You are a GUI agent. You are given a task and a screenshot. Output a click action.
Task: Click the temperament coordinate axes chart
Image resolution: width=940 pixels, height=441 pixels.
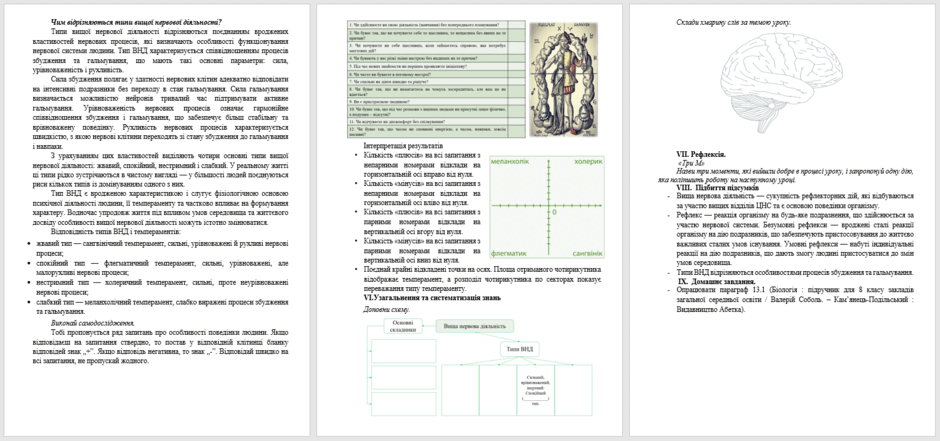pos(547,207)
